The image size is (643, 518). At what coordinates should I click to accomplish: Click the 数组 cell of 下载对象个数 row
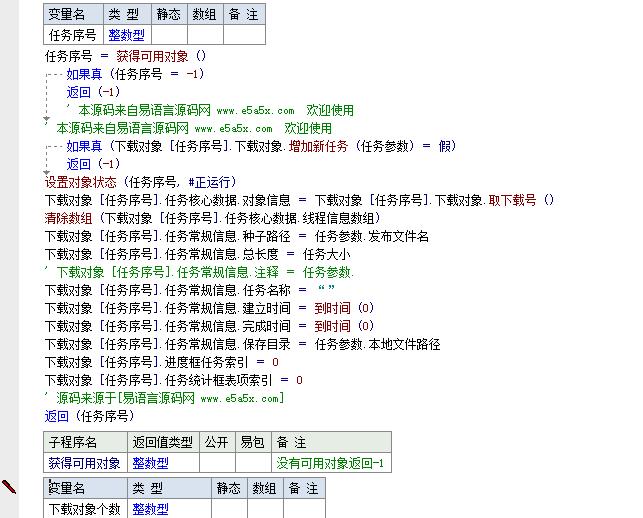tap(265, 509)
